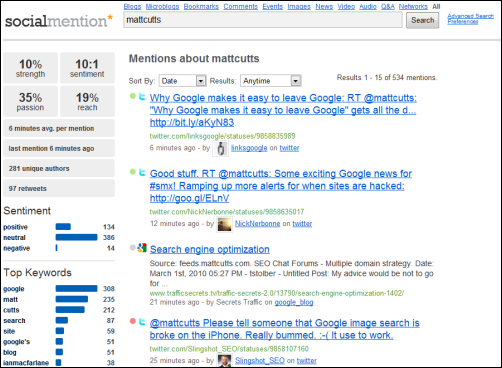Select the Blogs category tab
This screenshot has height=368, width=502.
[132, 6]
